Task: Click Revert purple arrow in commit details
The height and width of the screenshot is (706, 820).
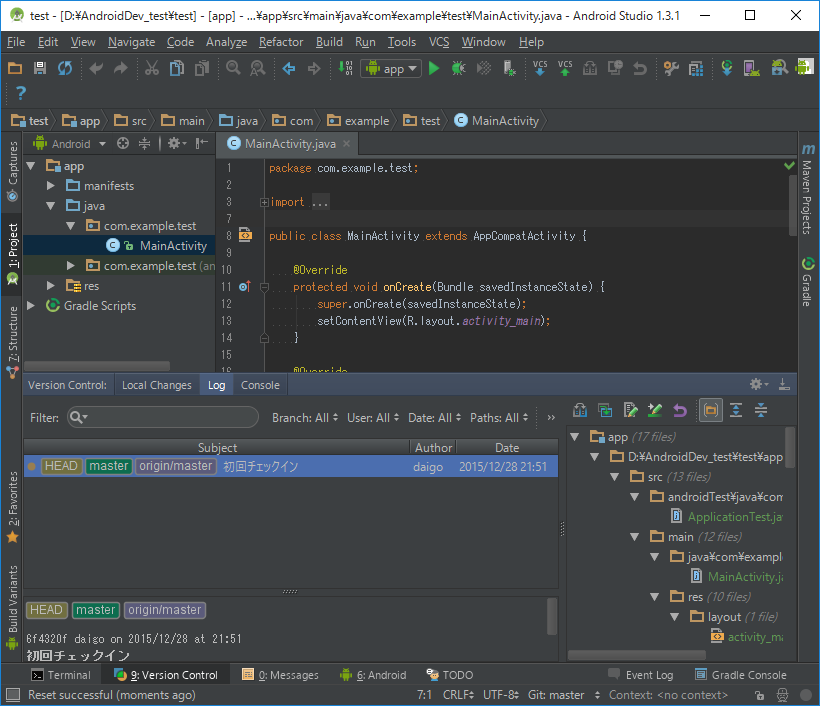Action: 680,411
